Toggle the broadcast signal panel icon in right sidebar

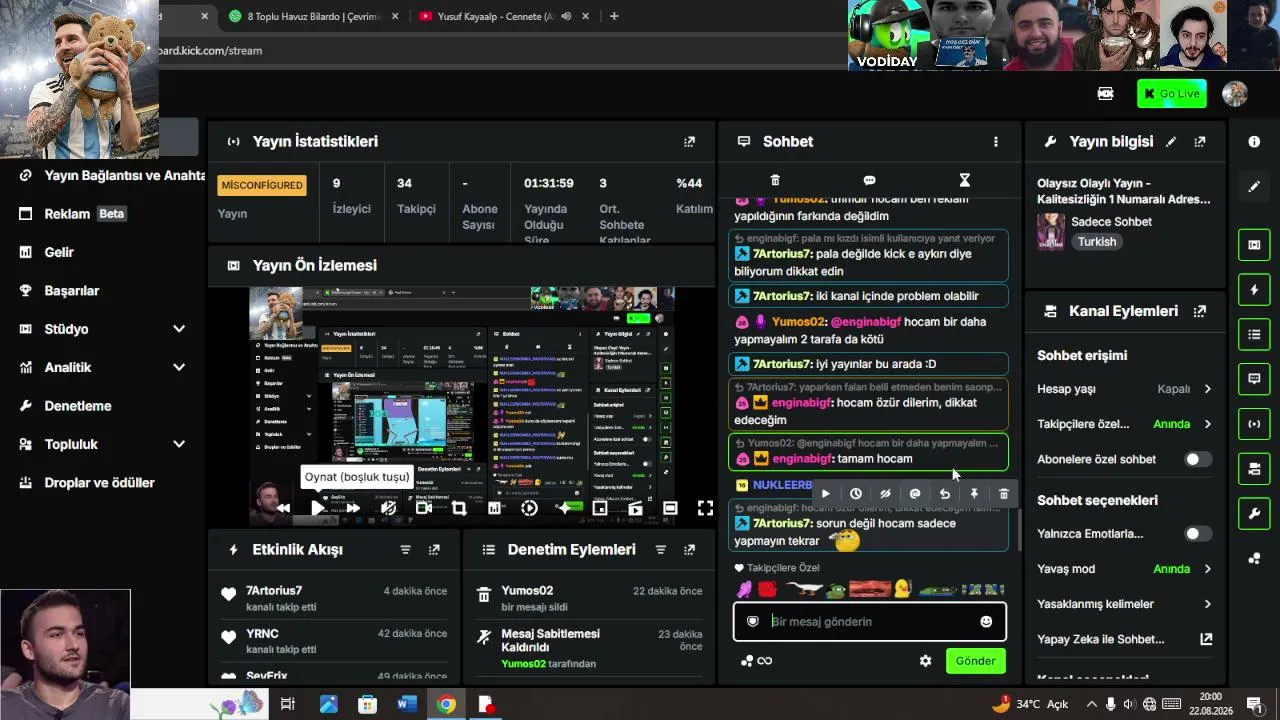[x=1254, y=424]
